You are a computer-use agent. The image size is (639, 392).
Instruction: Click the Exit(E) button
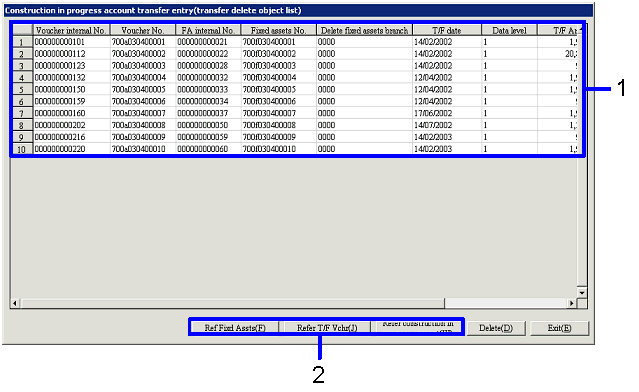pos(560,328)
